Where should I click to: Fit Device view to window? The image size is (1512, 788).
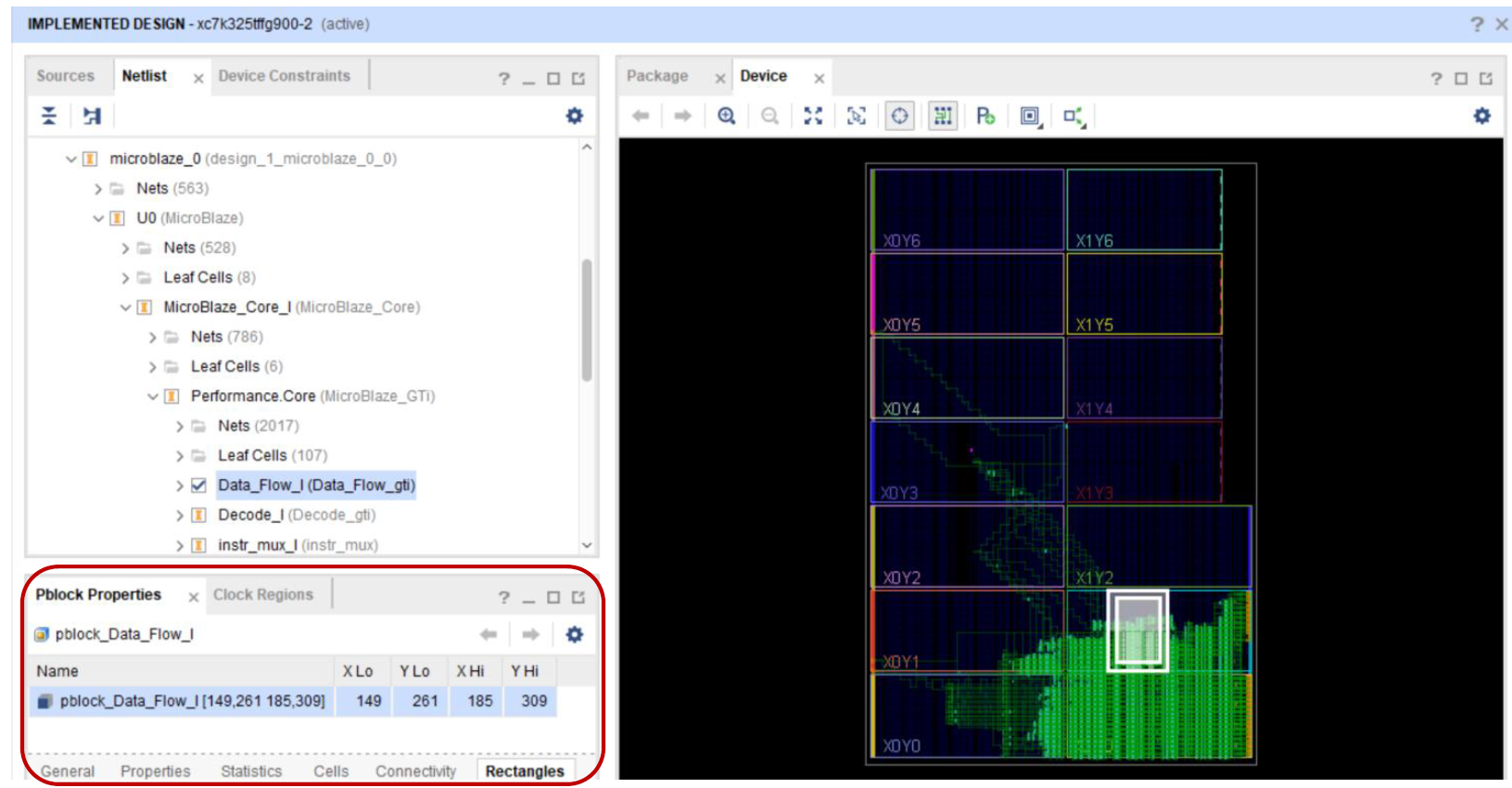pyautogui.click(x=813, y=116)
